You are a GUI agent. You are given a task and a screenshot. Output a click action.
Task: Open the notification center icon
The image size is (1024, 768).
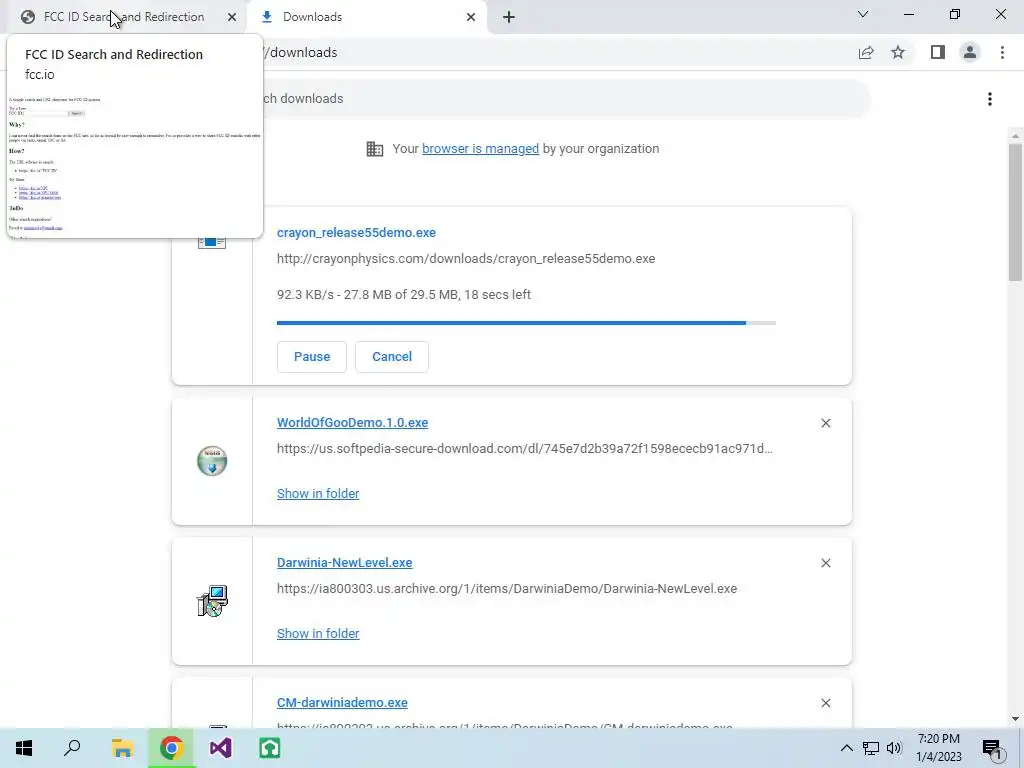992,748
